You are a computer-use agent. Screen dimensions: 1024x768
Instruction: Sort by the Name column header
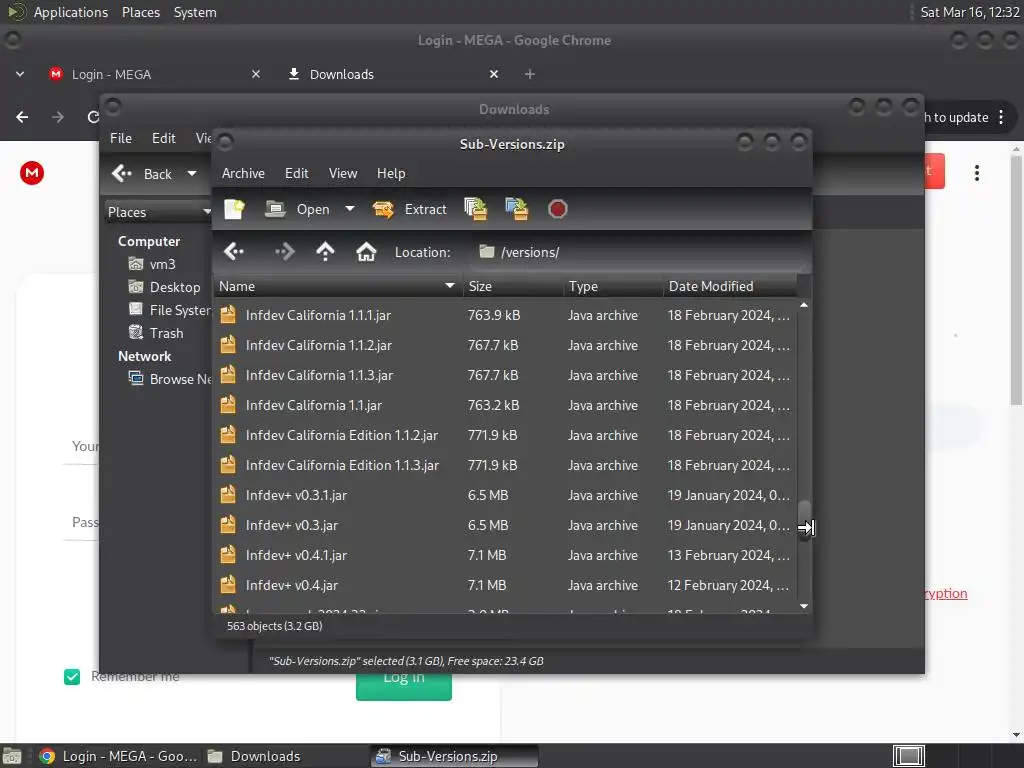pos(338,286)
